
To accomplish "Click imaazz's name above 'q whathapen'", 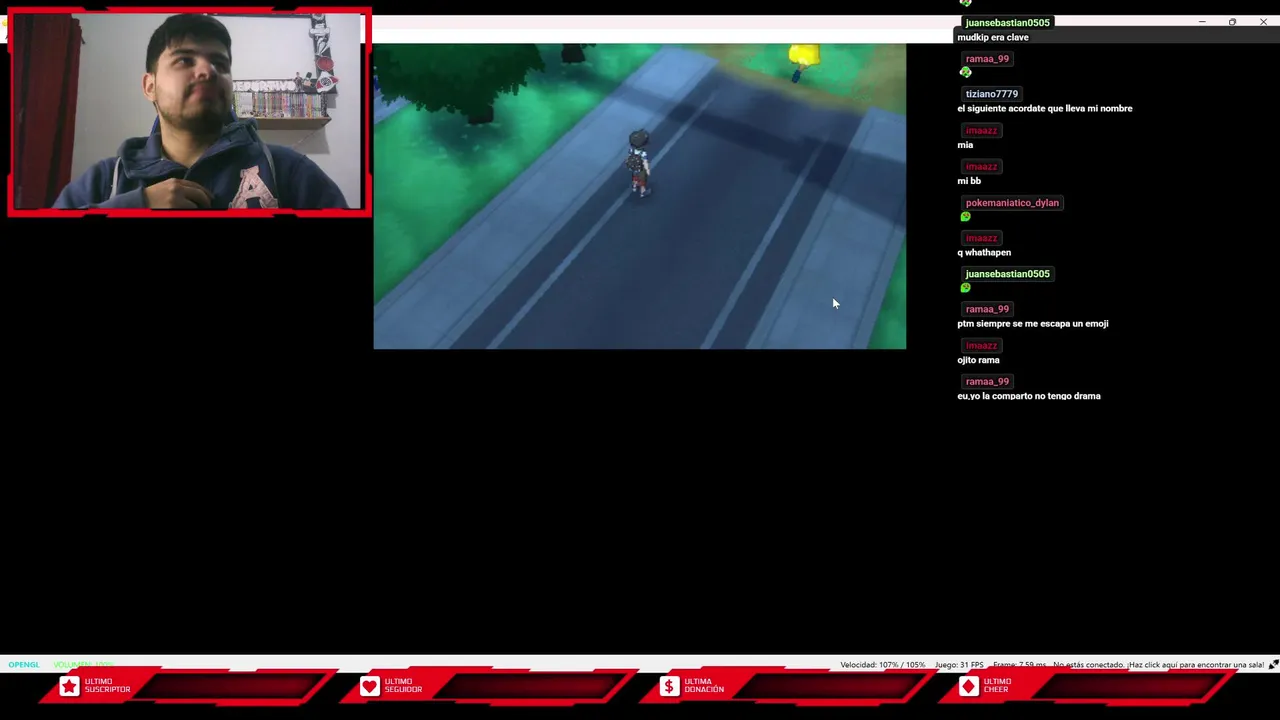I will (981, 238).
